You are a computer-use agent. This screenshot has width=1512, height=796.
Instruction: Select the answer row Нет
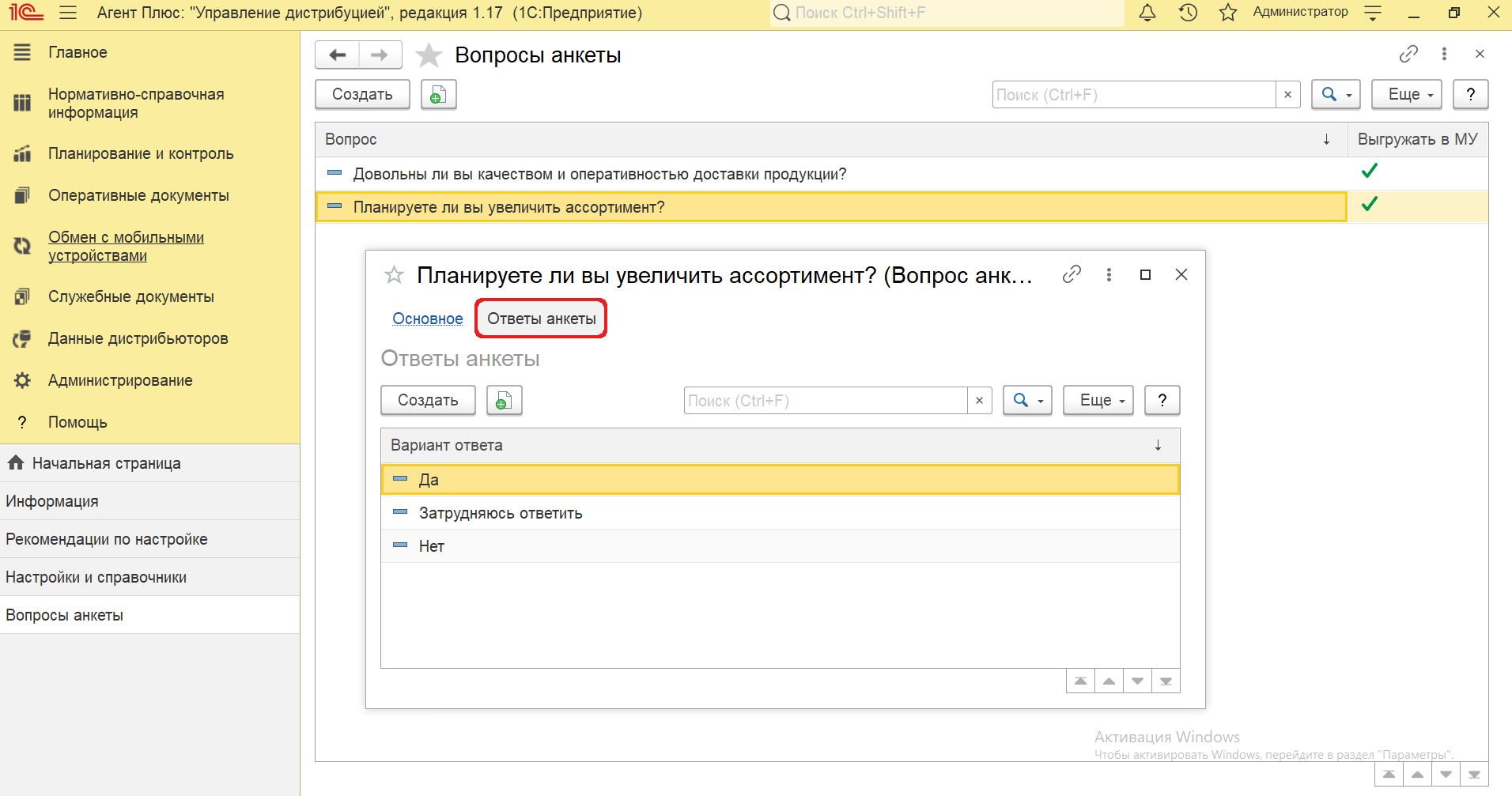(781, 546)
